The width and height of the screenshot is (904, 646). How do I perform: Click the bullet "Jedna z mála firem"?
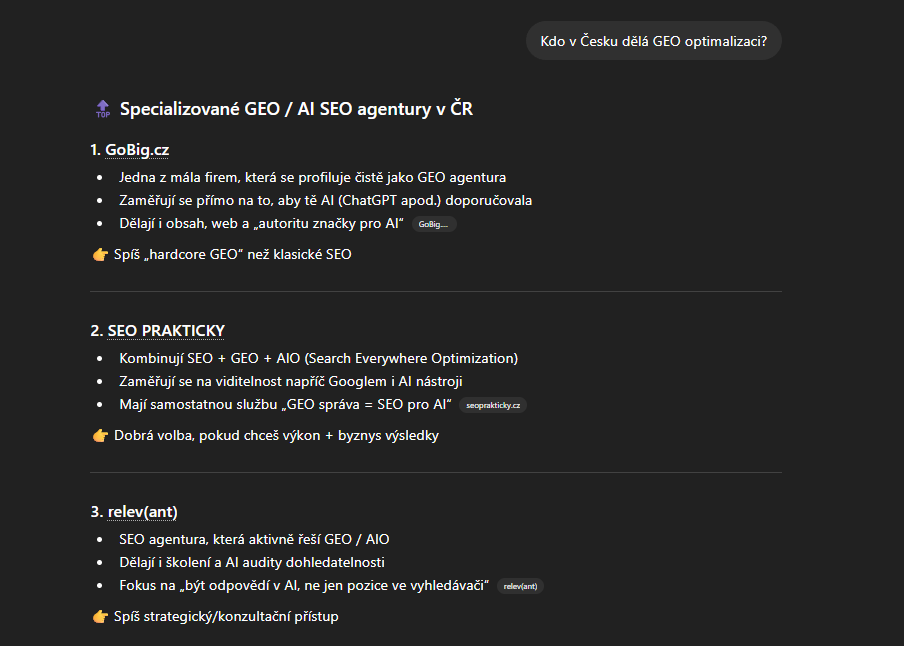312,177
